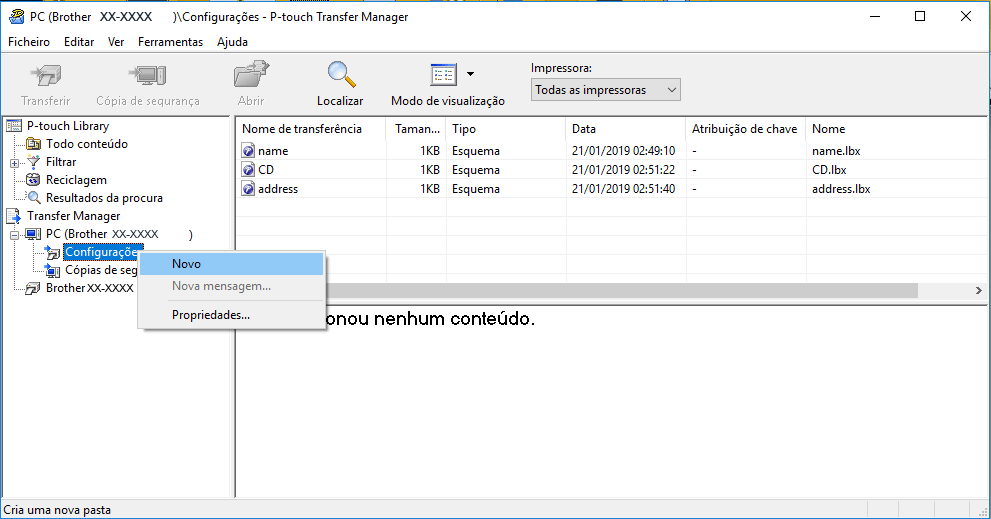This screenshot has width=991, height=519.
Task: Click the Filtrar funnel icon
Action: [x=33, y=162]
